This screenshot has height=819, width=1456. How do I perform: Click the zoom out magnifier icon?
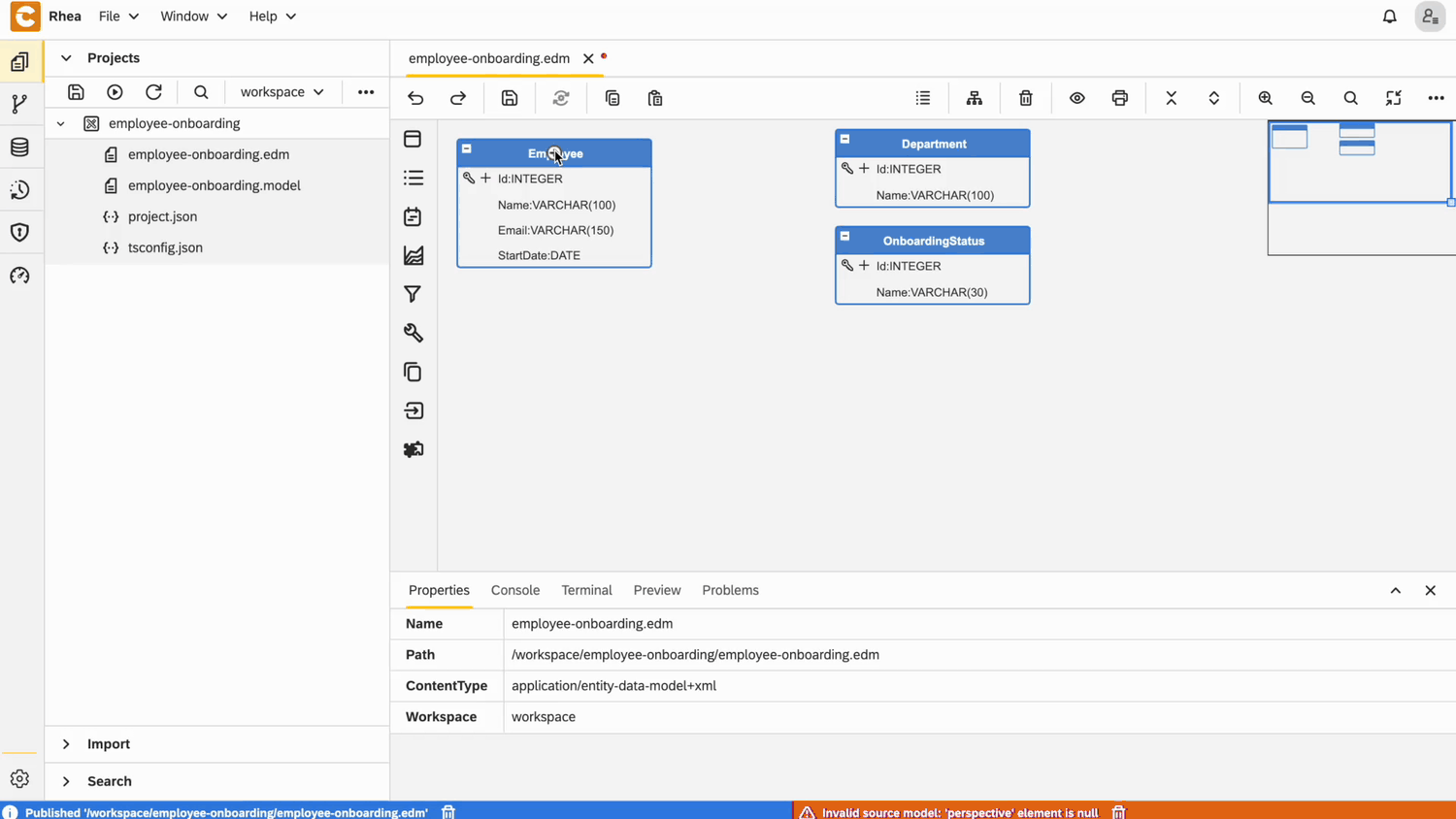(1307, 98)
